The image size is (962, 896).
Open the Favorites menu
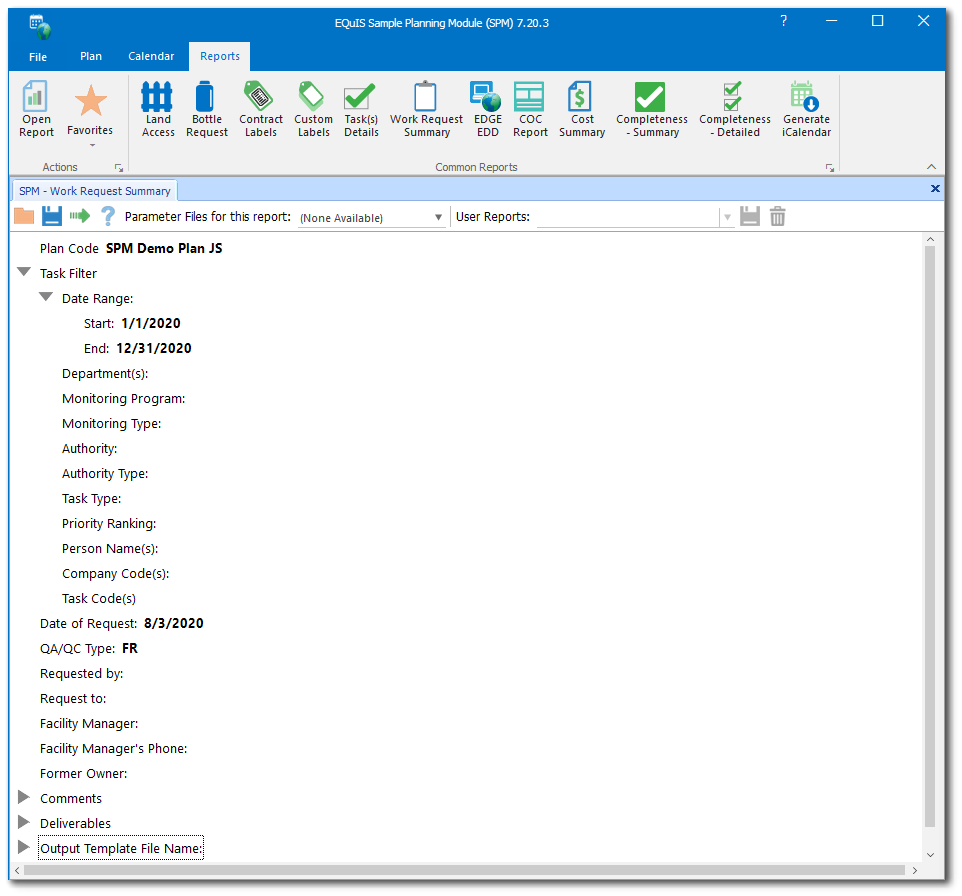pos(90,108)
